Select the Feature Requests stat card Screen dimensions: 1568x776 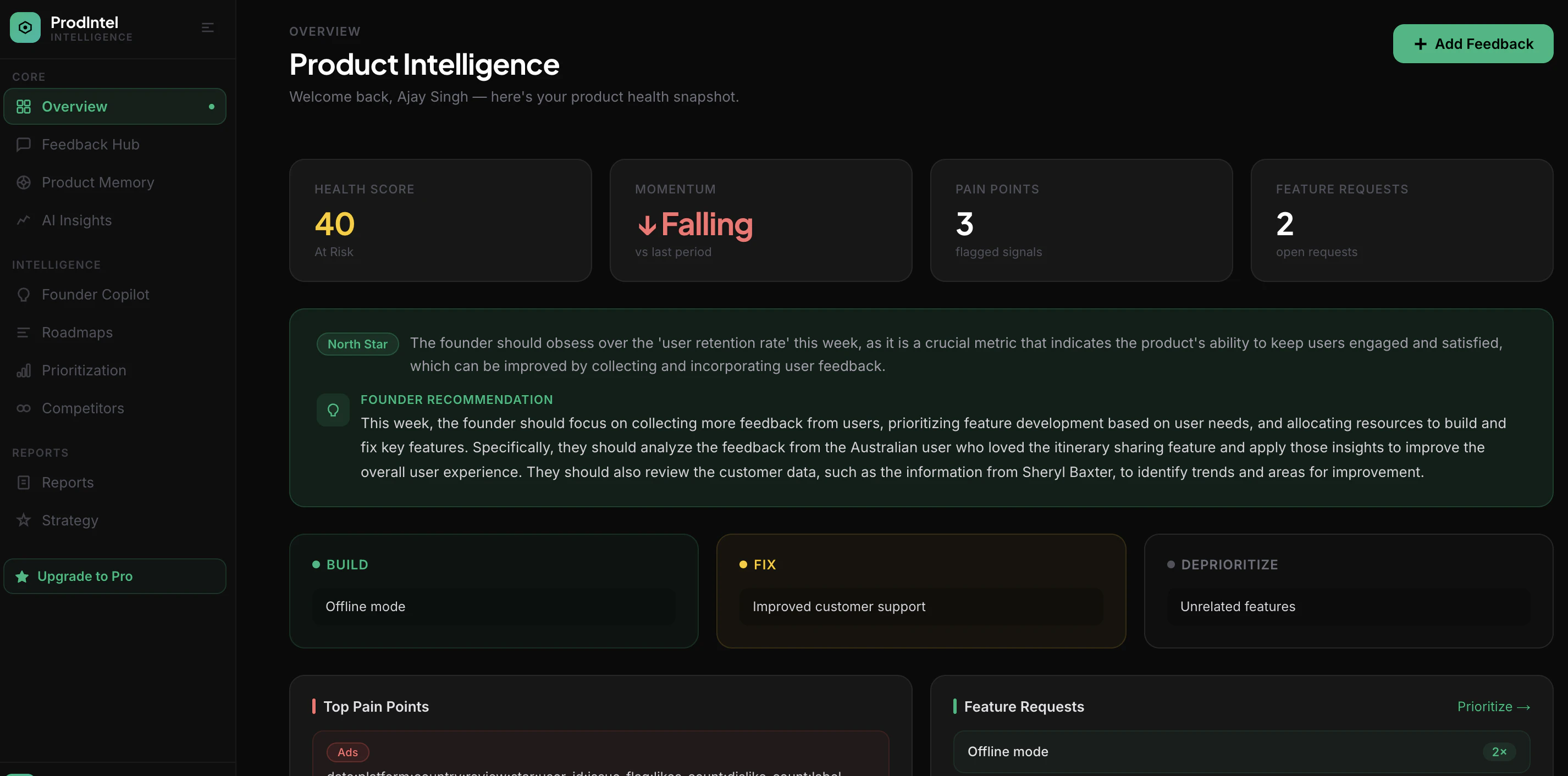[1401, 220]
